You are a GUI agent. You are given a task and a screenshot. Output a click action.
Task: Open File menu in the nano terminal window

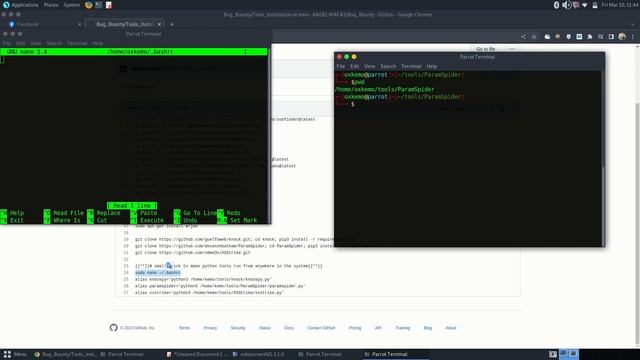[x=7, y=43]
